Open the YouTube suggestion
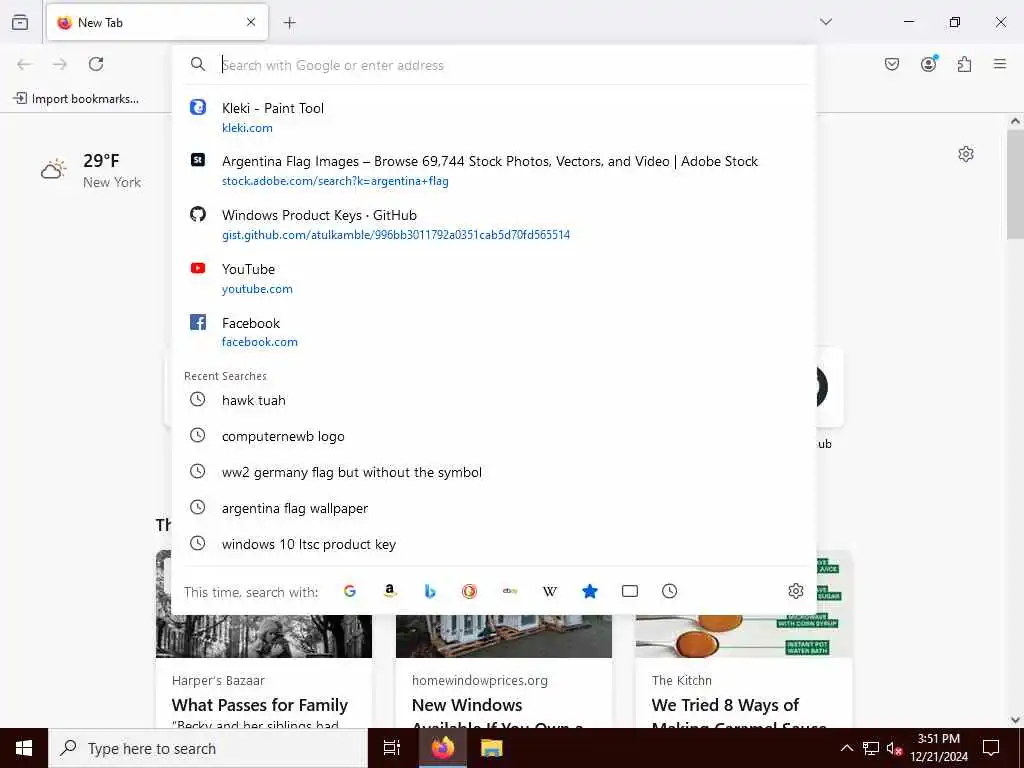The width and height of the screenshot is (1024, 768). pos(494,278)
